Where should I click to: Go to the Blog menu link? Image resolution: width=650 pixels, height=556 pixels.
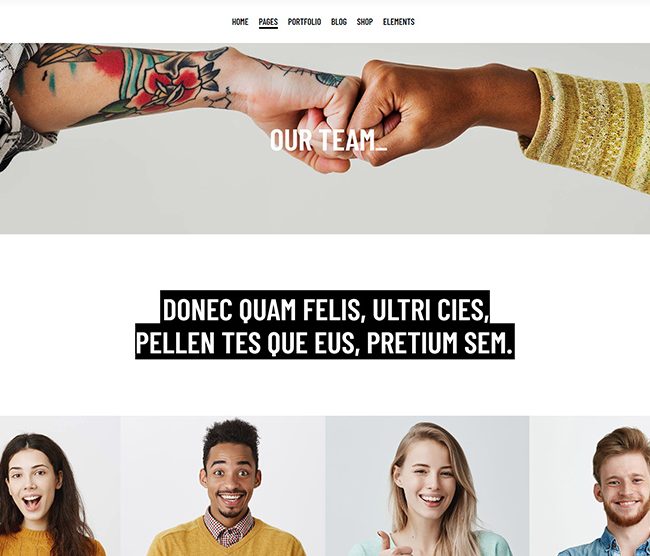[x=339, y=22]
